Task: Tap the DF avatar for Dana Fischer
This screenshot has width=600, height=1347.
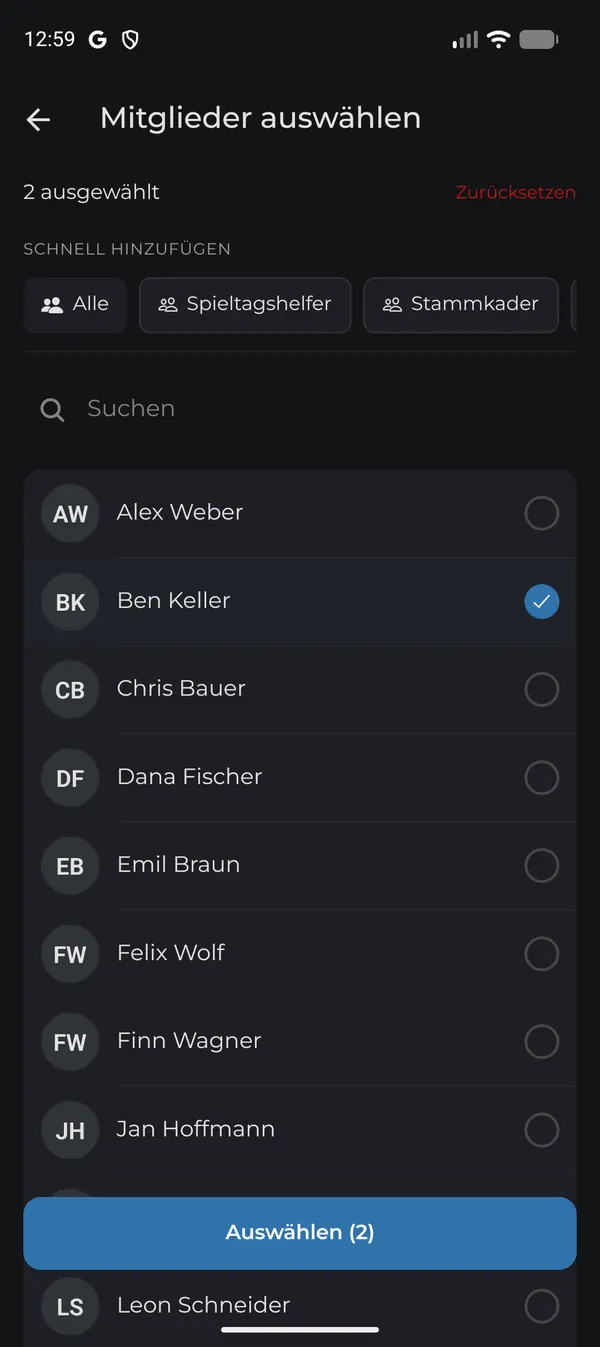Action: tap(70, 778)
